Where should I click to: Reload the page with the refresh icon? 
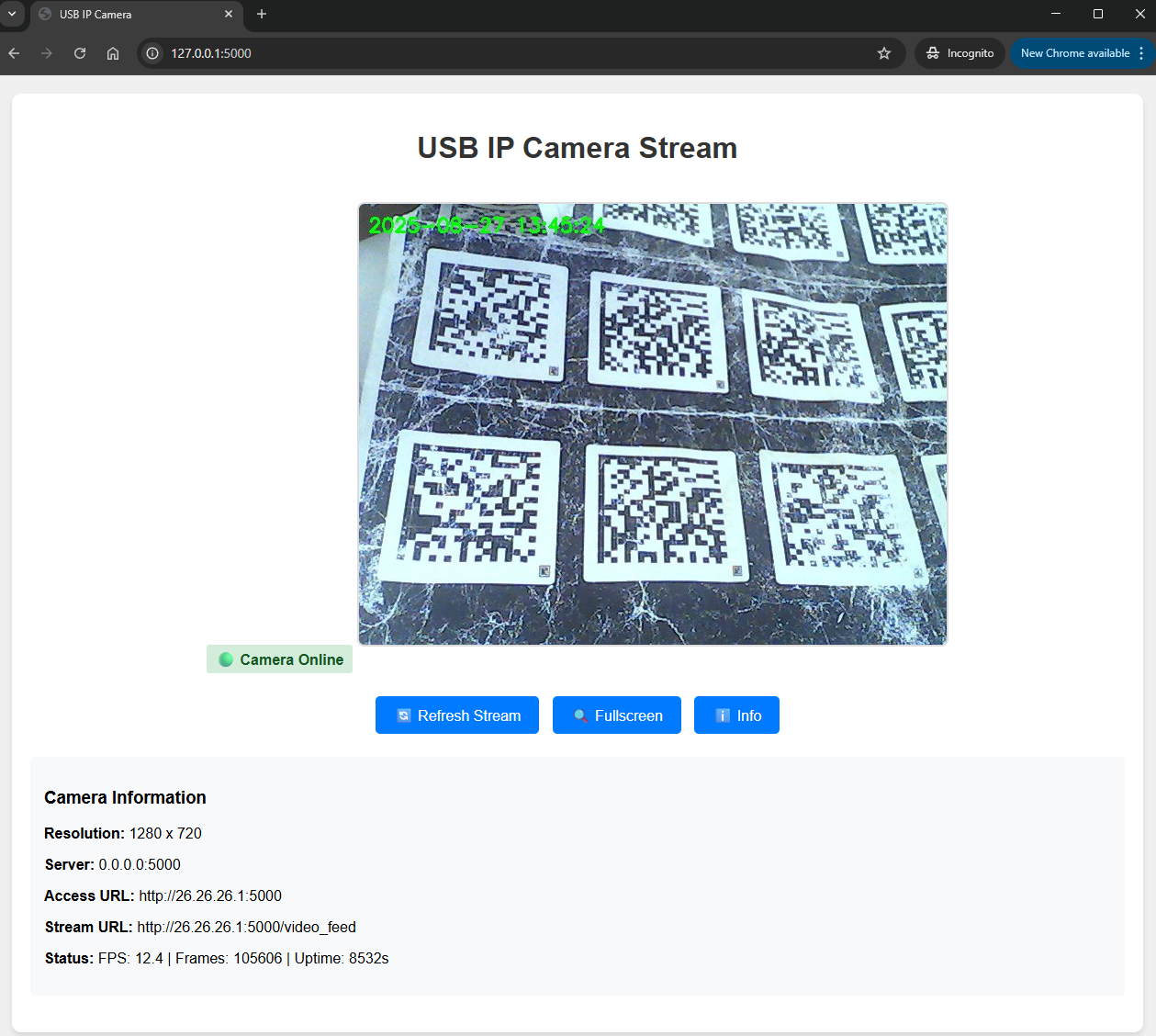pyautogui.click(x=80, y=53)
